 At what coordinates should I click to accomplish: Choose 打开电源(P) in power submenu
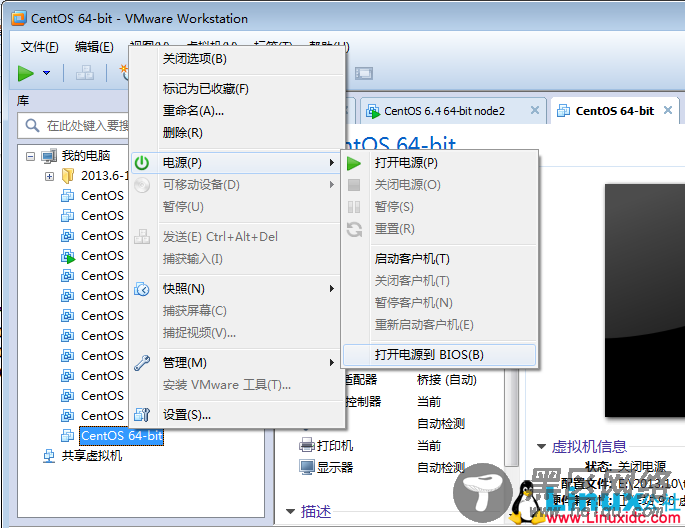pos(406,163)
